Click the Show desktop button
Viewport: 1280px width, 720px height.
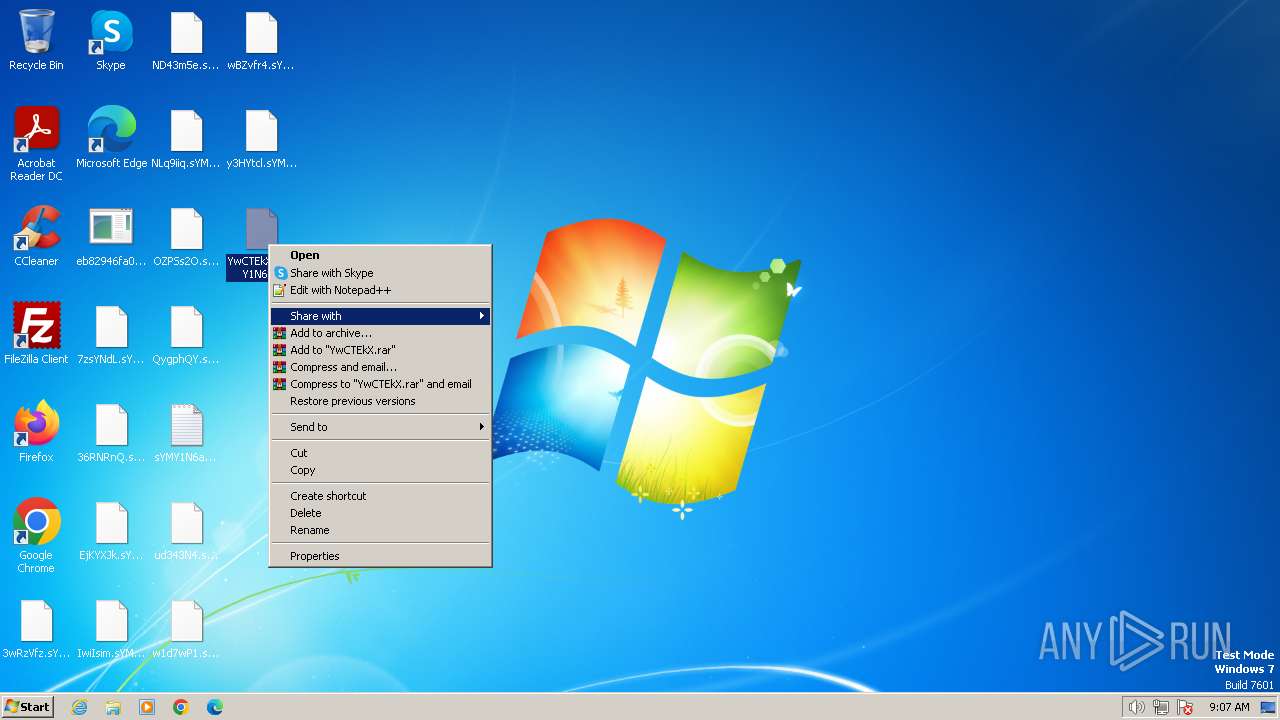tap(1269, 707)
